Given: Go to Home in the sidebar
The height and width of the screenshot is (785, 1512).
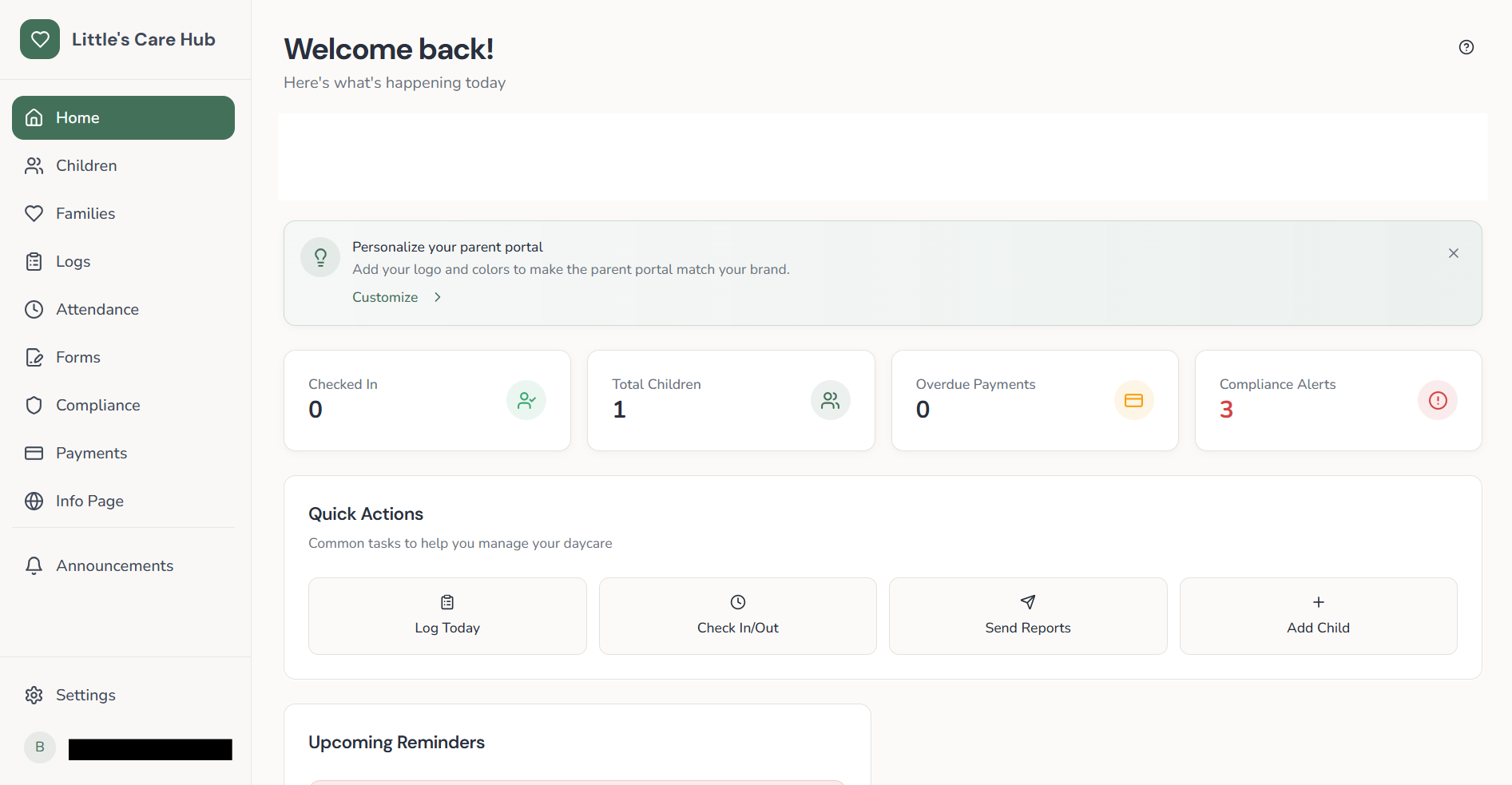Looking at the screenshot, I should pyautogui.click(x=123, y=117).
